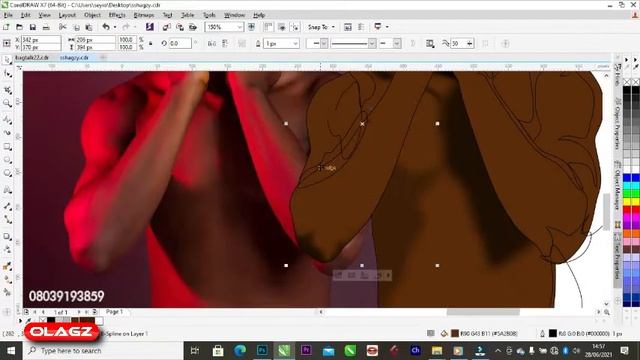Click the Windows Start button
The height and width of the screenshot is (360, 640).
pos(11,351)
